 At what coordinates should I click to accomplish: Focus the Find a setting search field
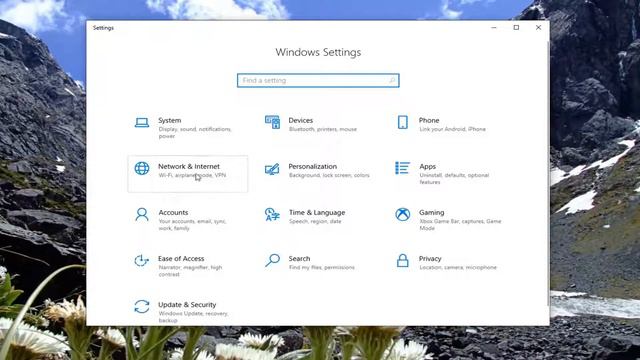pyautogui.click(x=318, y=80)
